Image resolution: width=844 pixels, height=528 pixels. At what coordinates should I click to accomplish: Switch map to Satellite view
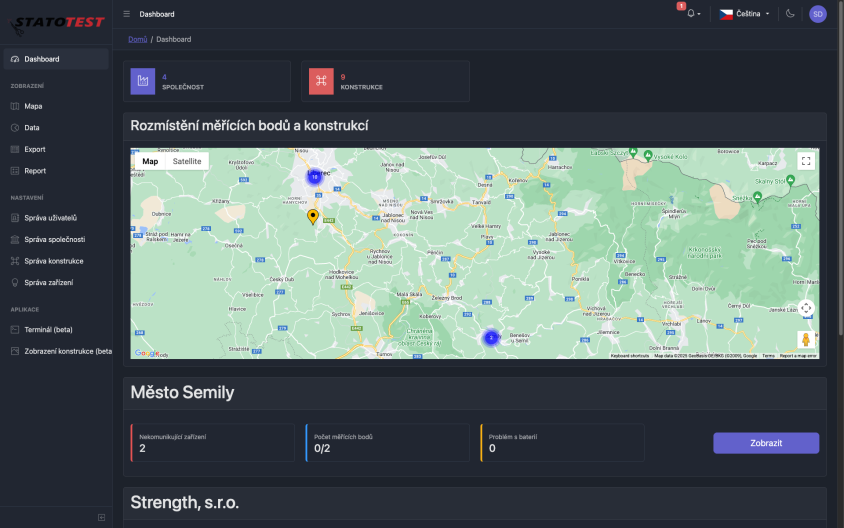click(186, 161)
